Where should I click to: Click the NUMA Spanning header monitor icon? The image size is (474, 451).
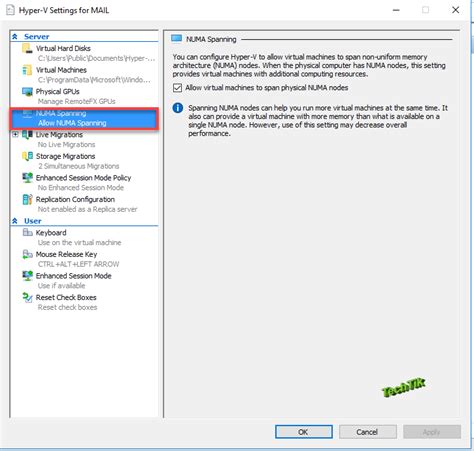(176, 39)
